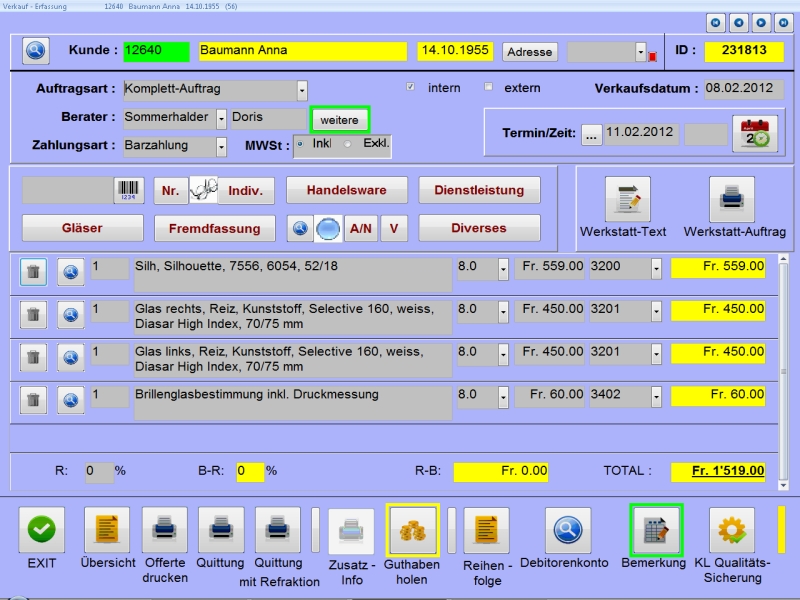This screenshot has height=600, width=800.
Task: Click the Fremdfassung button
Action: [215, 228]
